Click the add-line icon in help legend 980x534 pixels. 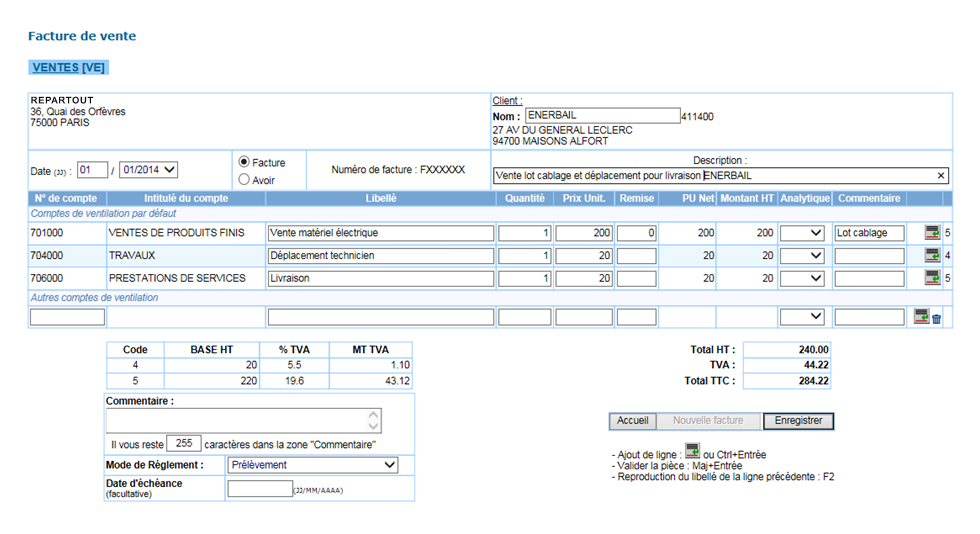point(692,450)
